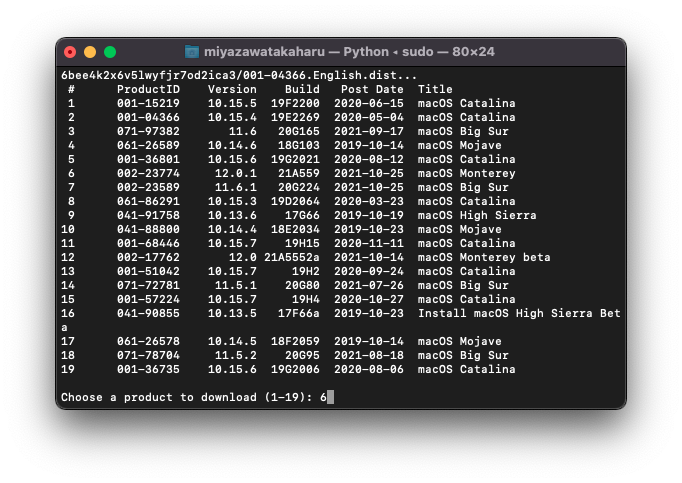682x483 pixels.
Task: Maximize the terminal with green button
Action: coord(110,52)
